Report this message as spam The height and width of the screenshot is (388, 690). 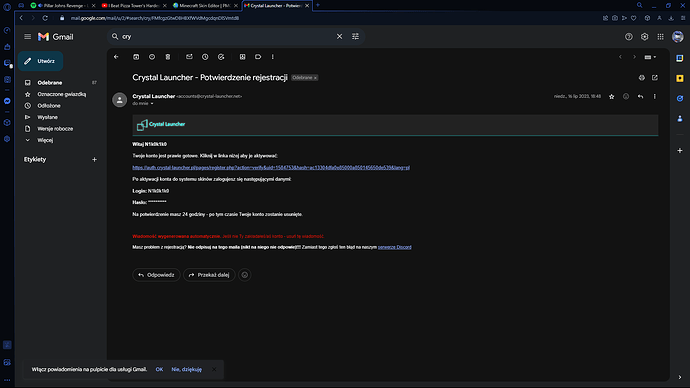click(152, 57)
